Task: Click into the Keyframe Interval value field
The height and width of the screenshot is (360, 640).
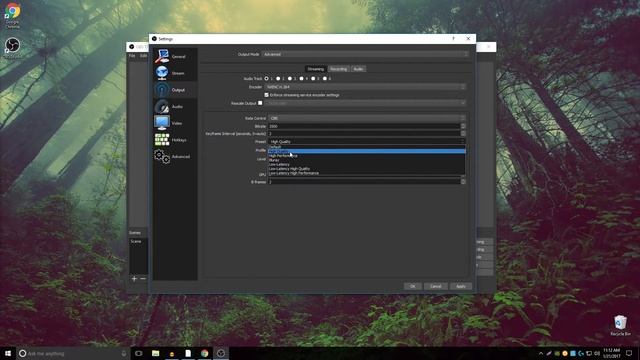Action: click(364, 133)
